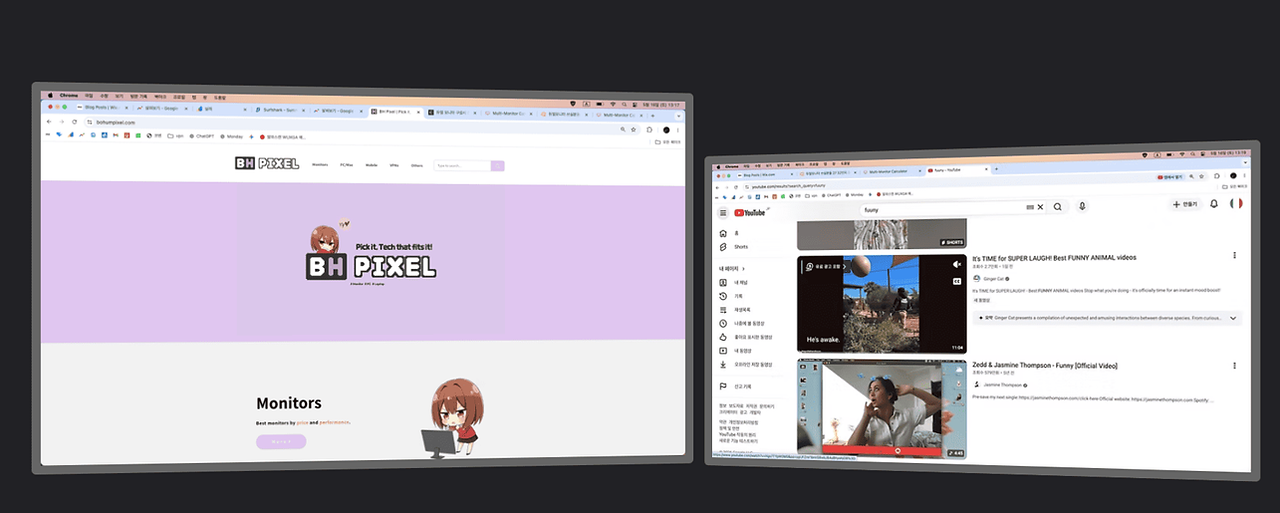Open My channel (내 채널) in YouTube sidebar
This screenshot has height=513, width=1280.
click(732, 283)
